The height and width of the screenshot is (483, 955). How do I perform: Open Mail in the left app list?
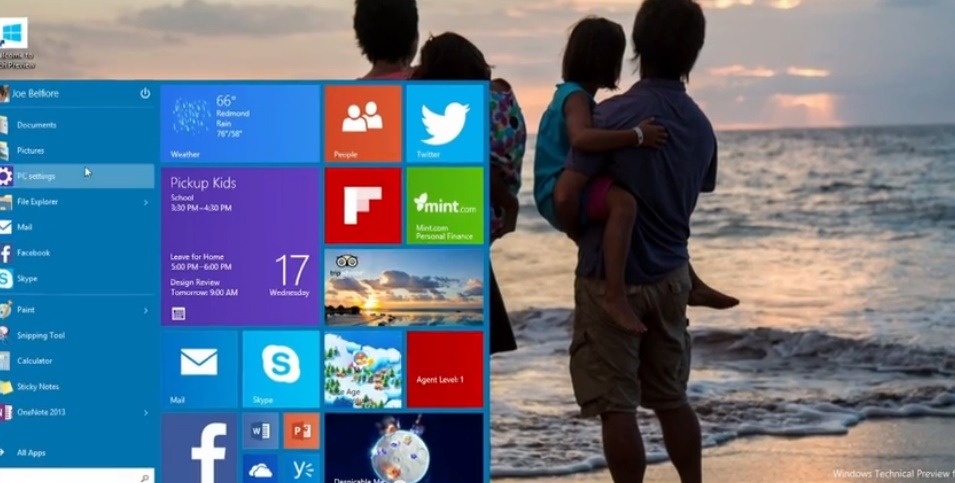coord(77,227)
